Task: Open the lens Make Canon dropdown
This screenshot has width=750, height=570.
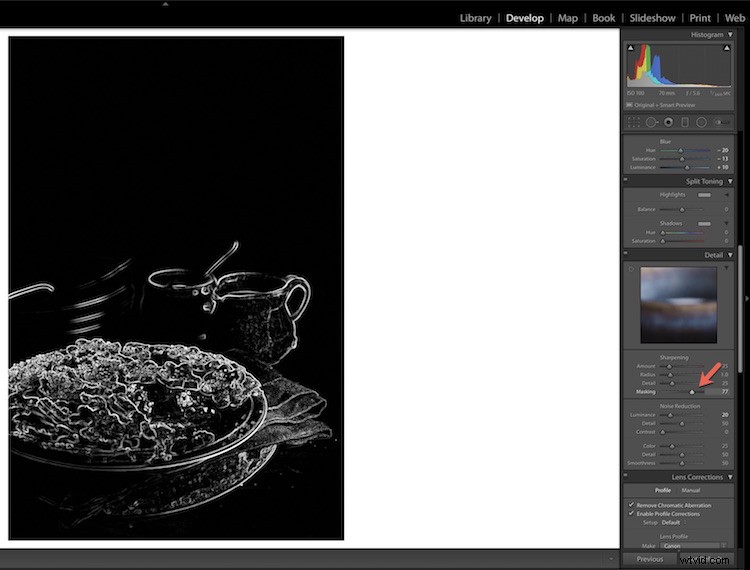Action: coord(692,546)
